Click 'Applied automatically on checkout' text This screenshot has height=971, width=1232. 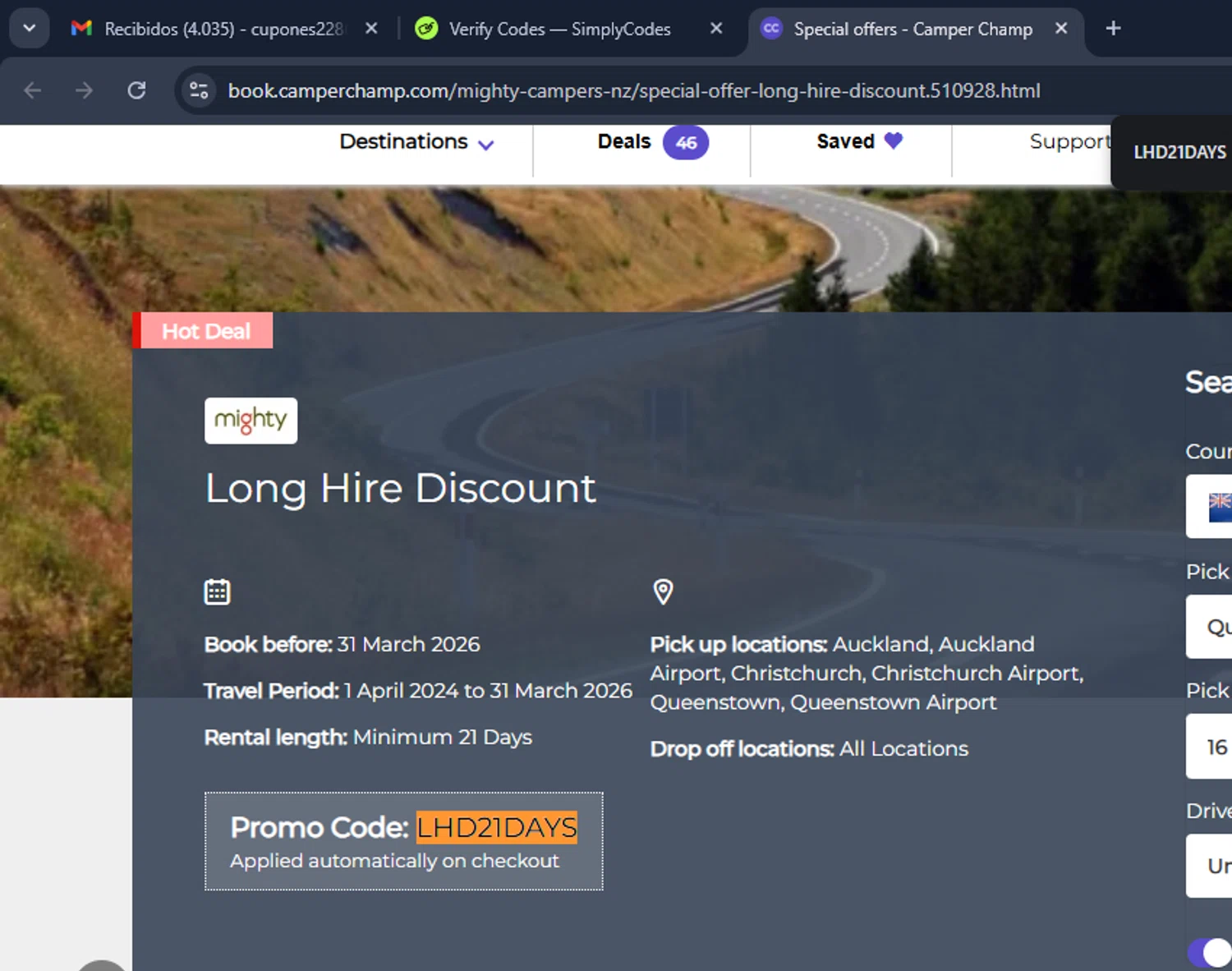coord(394,861)
